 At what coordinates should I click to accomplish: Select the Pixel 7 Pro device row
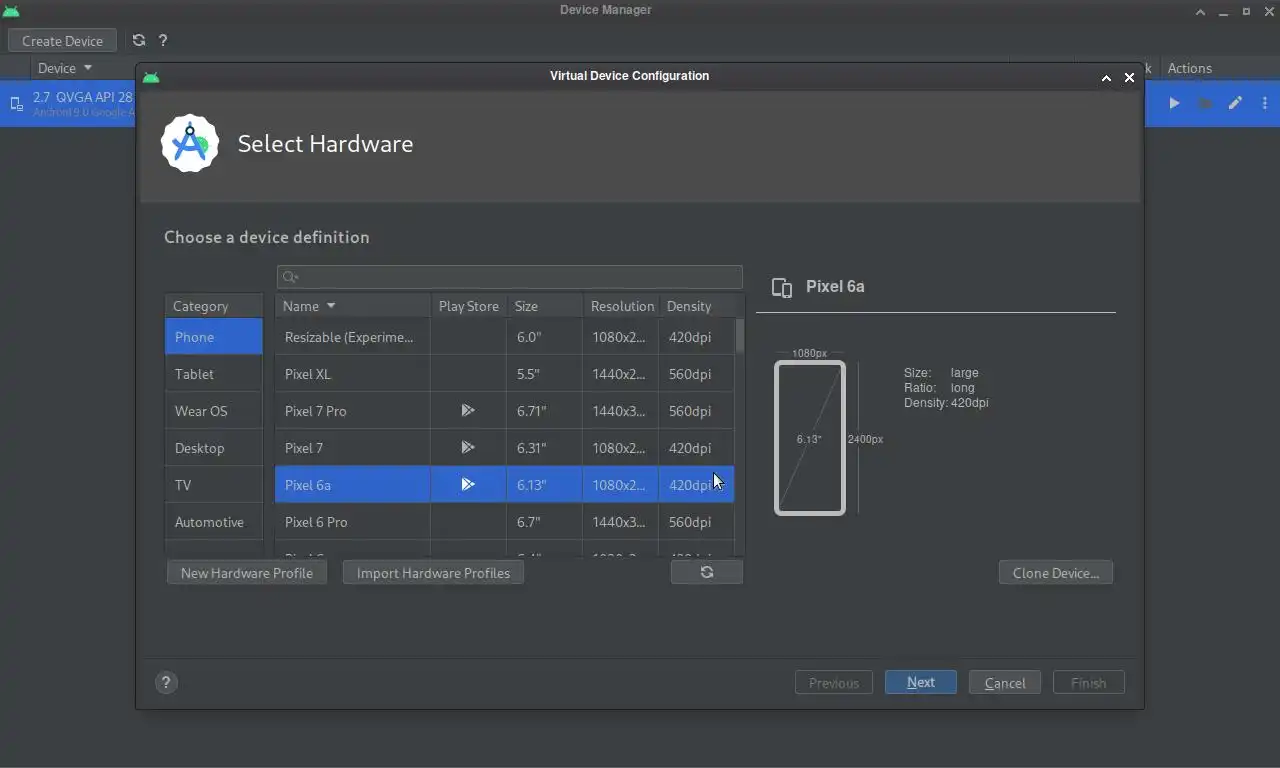tap(504, 411)
